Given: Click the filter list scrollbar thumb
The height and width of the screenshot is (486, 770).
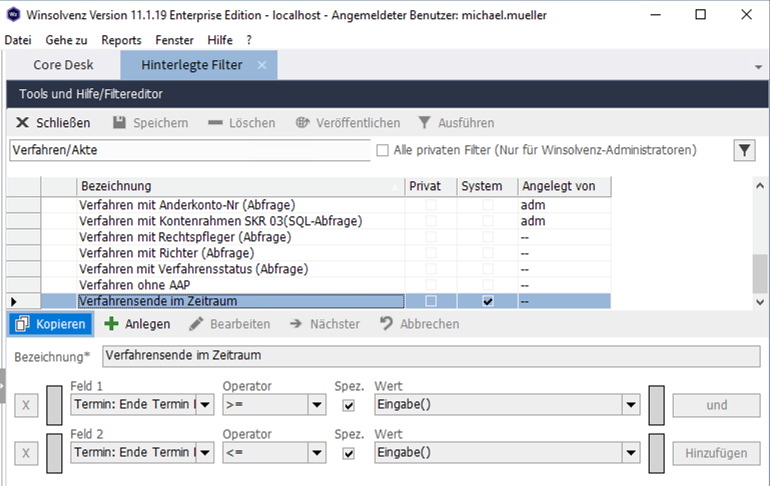Looking at the screenshot, I should tap(760, 274).
